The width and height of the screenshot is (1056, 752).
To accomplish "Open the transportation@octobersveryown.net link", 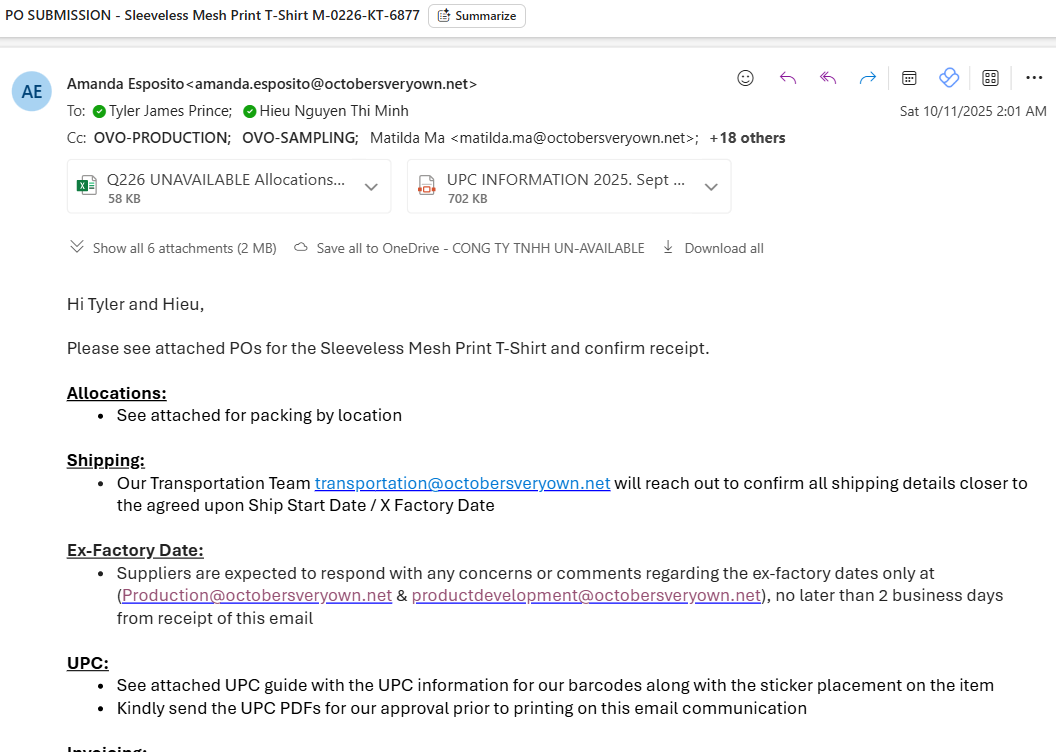I will pos(462,483).
